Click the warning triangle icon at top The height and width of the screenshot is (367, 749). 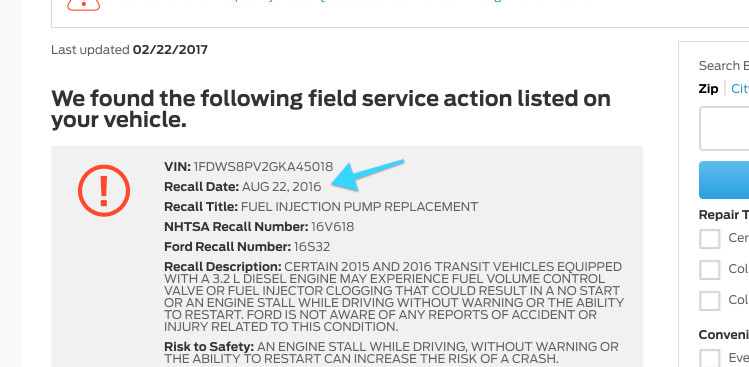[84, 5]
